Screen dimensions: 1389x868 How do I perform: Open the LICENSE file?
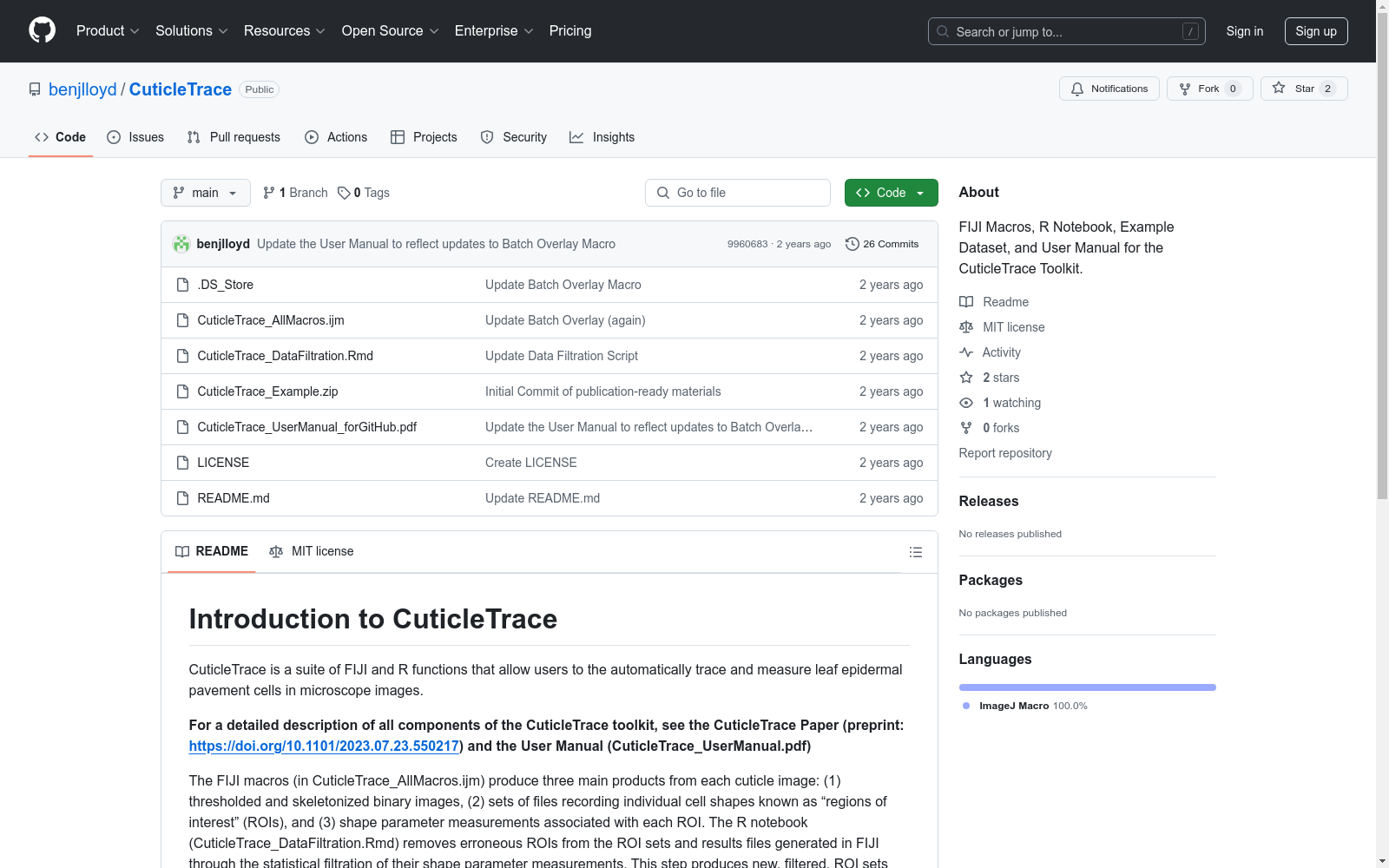click(223, 463)
